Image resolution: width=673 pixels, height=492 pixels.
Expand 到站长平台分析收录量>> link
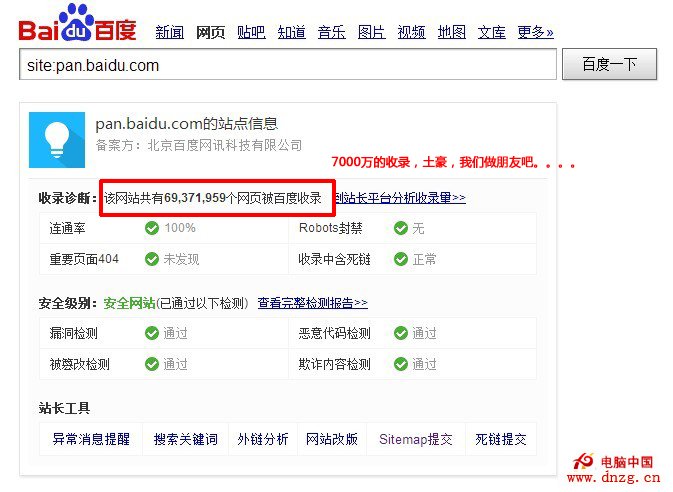(400, 198)
